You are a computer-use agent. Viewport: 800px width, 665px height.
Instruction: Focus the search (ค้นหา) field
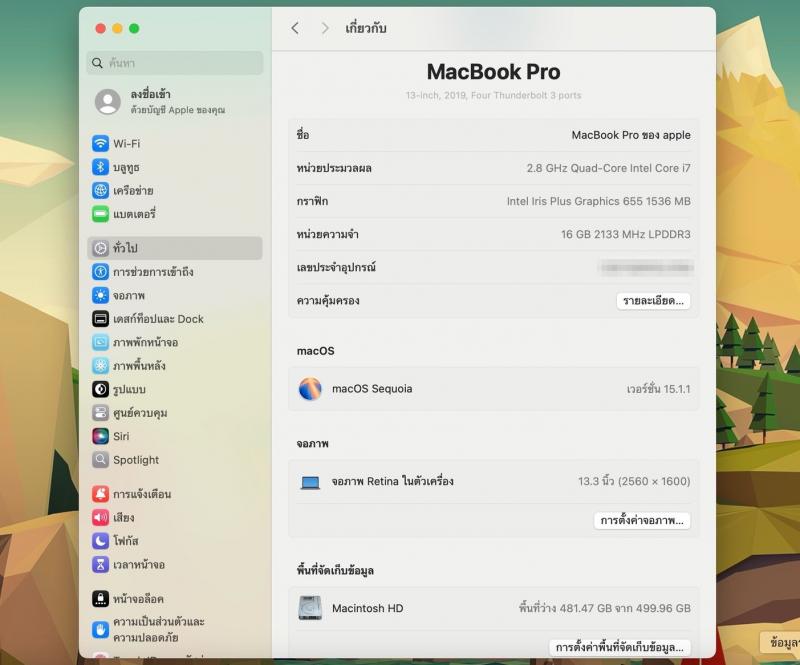pyautogui.click(x=175, y=63)
